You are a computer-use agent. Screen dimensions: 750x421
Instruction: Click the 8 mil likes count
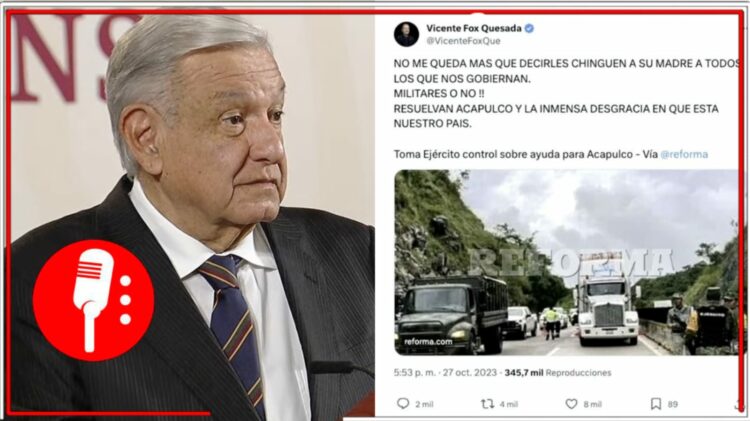593,405
